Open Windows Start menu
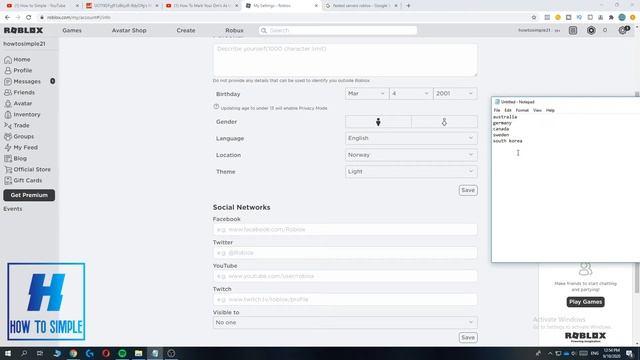 pyautogui.click(x=8, y=353)
